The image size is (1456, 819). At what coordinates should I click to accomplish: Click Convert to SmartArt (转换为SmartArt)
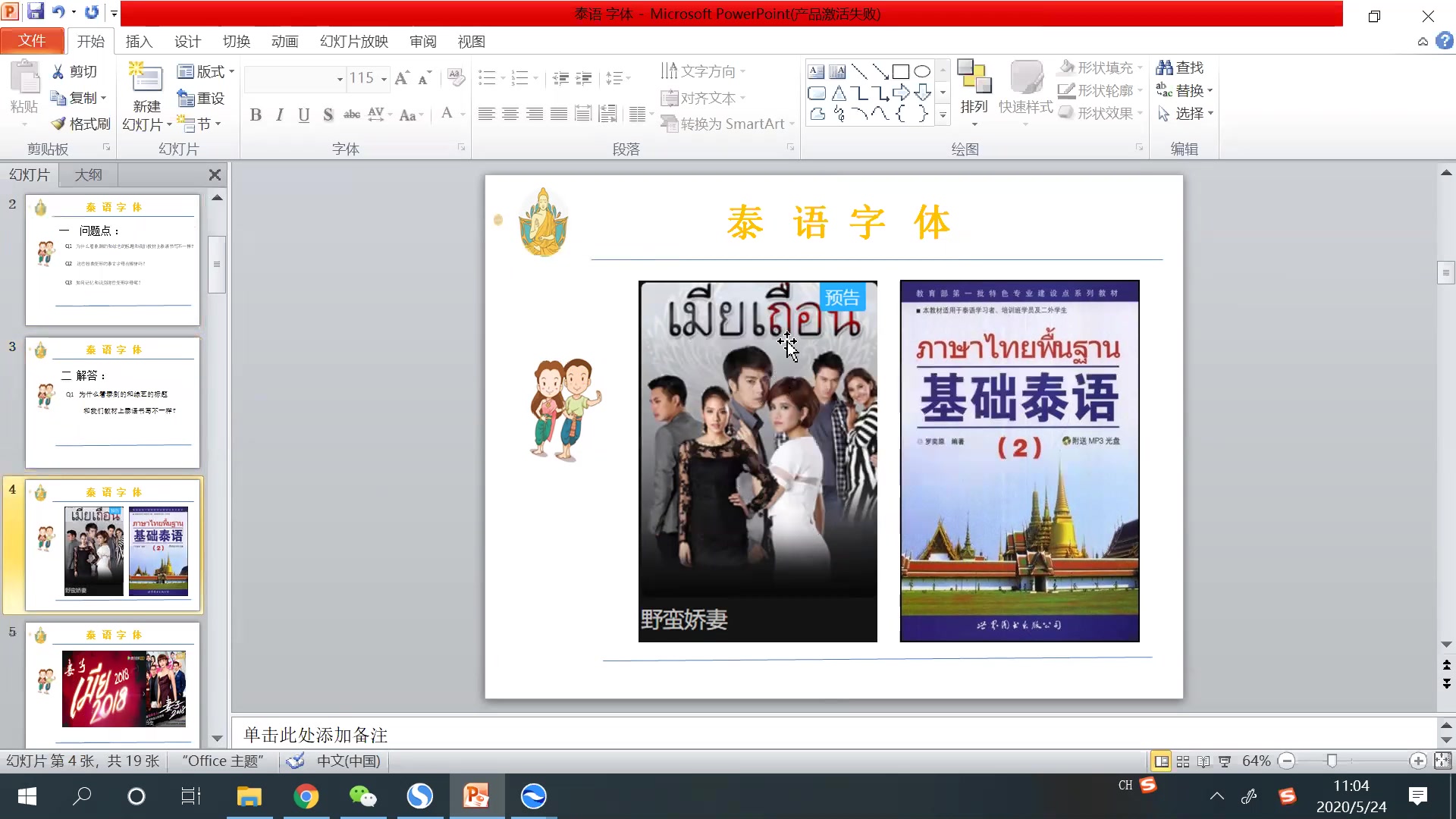[727, 124]
